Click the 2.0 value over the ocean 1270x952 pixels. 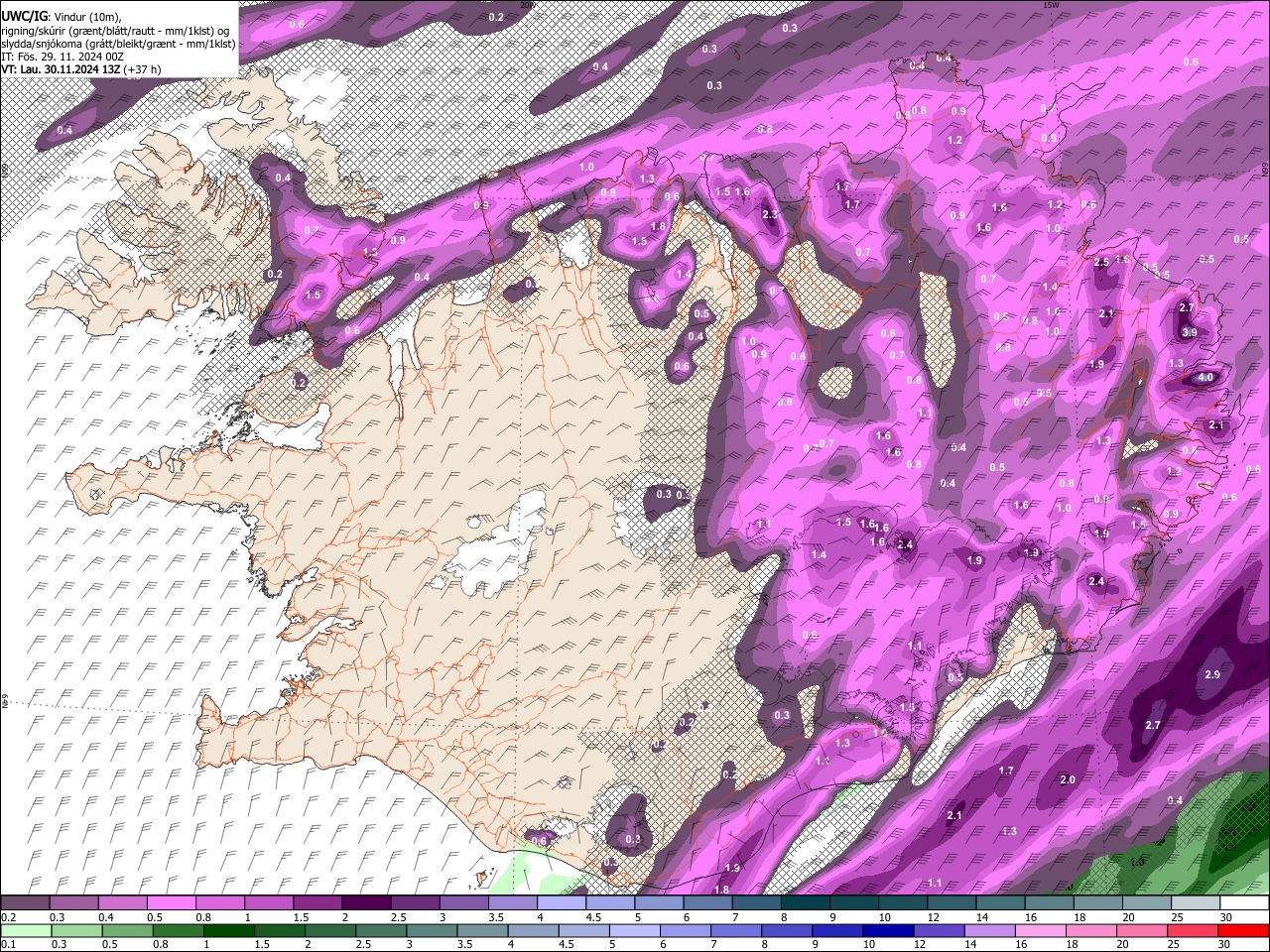pos(1068,780)
